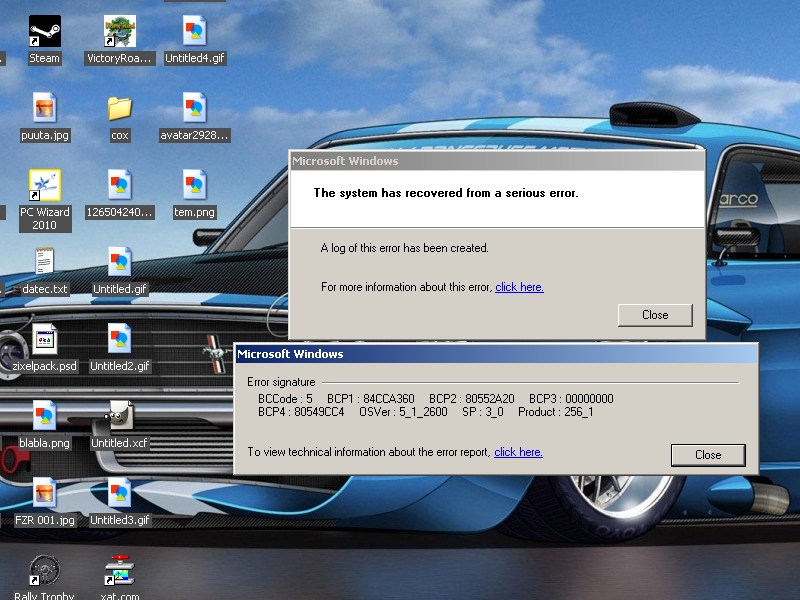800x600 pixels.
Task: Click the inactive Microsoft Windows dialog title bar
Action: (497, 161)
